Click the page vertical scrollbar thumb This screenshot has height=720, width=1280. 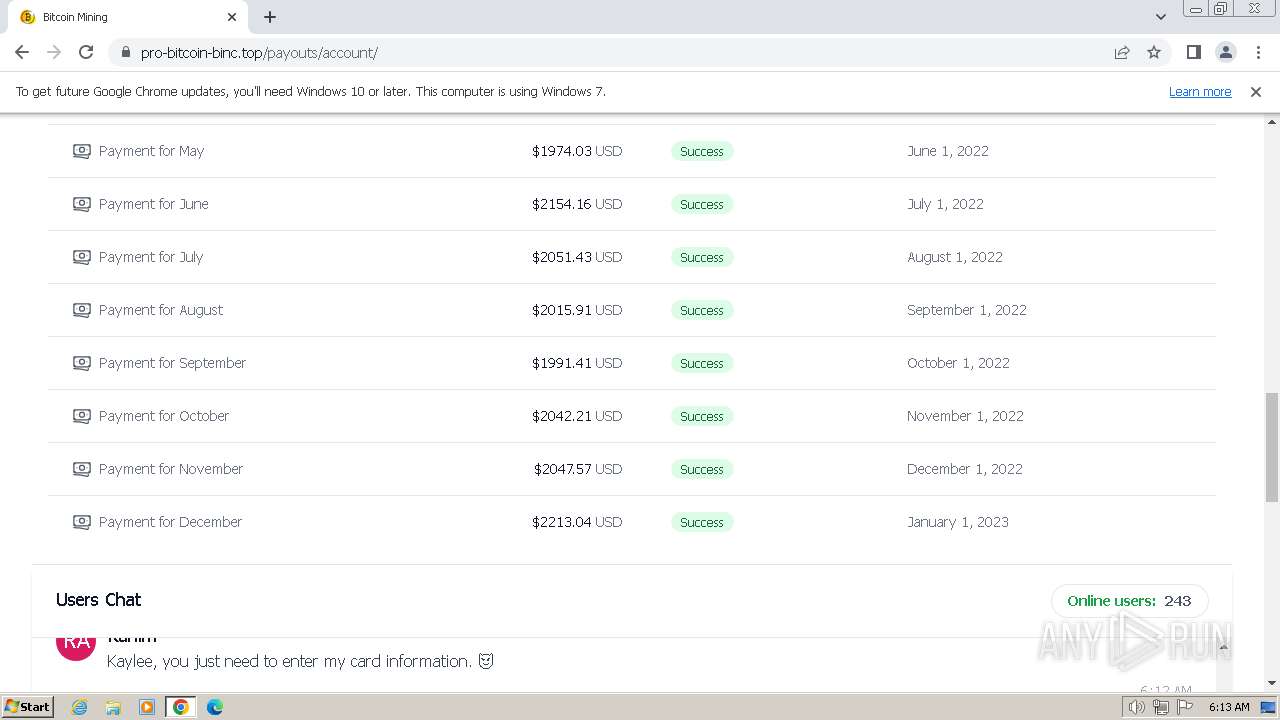coord(1272,447)
